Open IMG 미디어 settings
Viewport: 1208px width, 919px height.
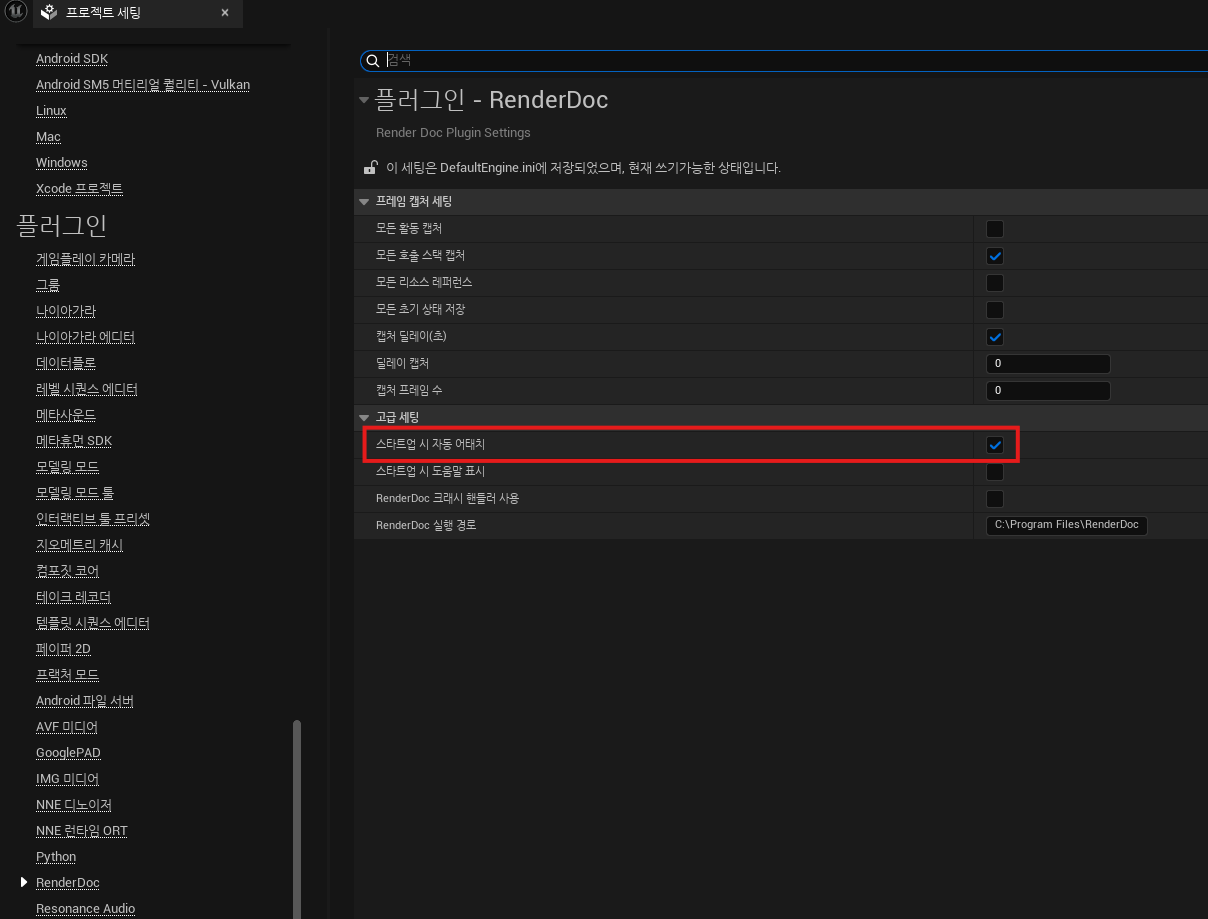67,779
